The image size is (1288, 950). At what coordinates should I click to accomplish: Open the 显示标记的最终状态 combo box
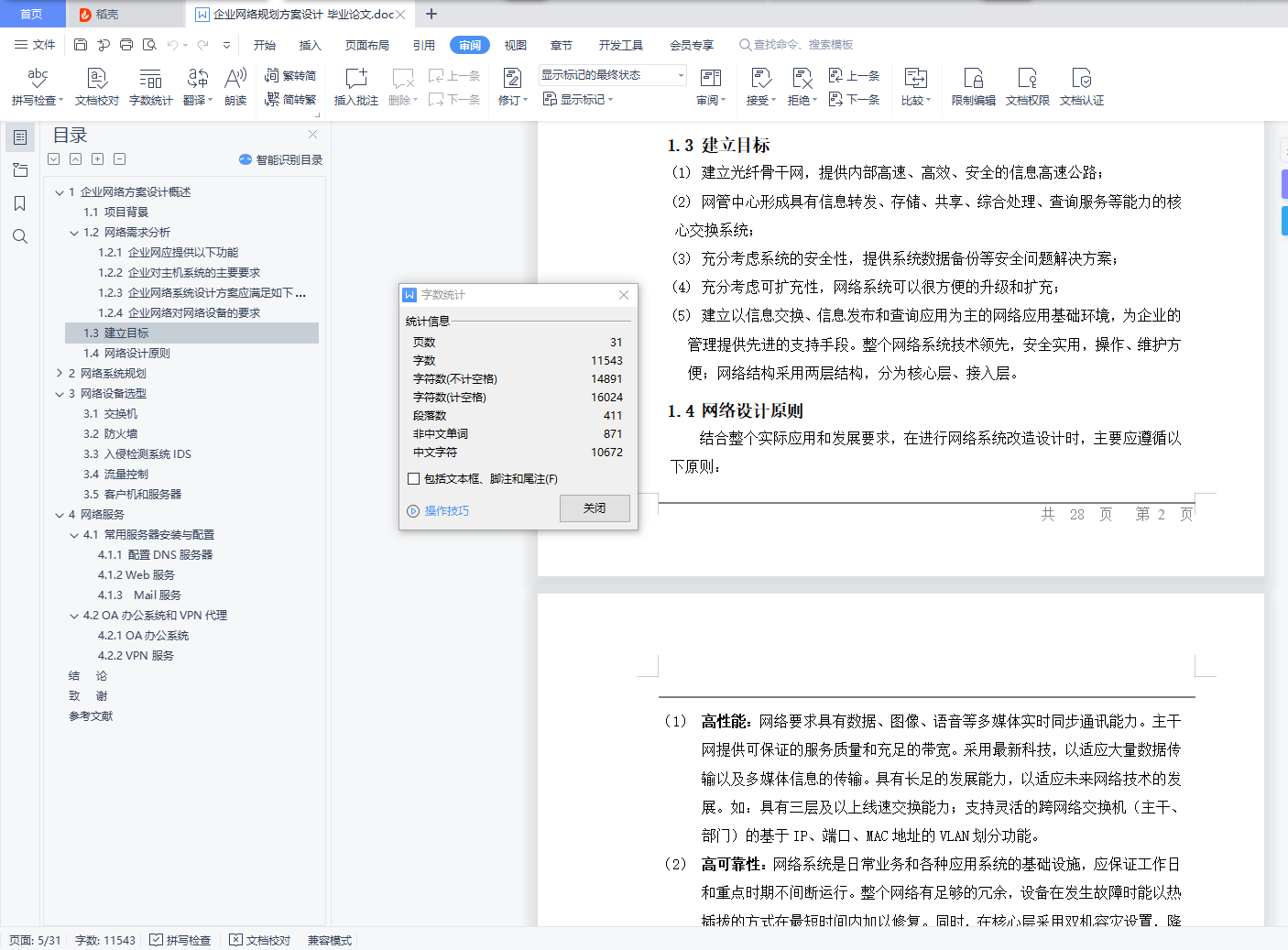click(x=613, y=75)
